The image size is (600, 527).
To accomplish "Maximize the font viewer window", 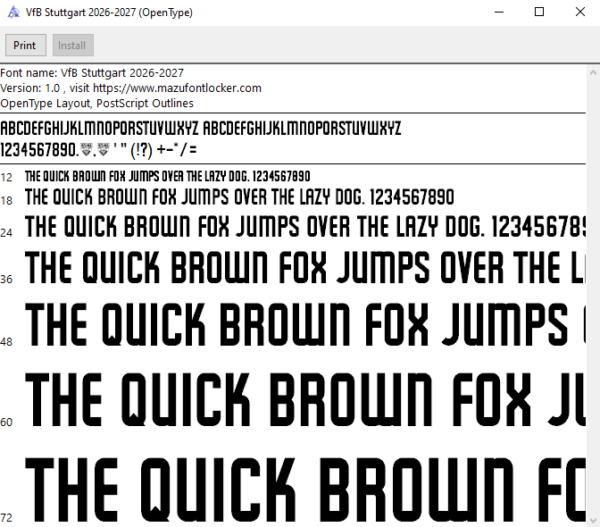I will (x=539, y=12).
